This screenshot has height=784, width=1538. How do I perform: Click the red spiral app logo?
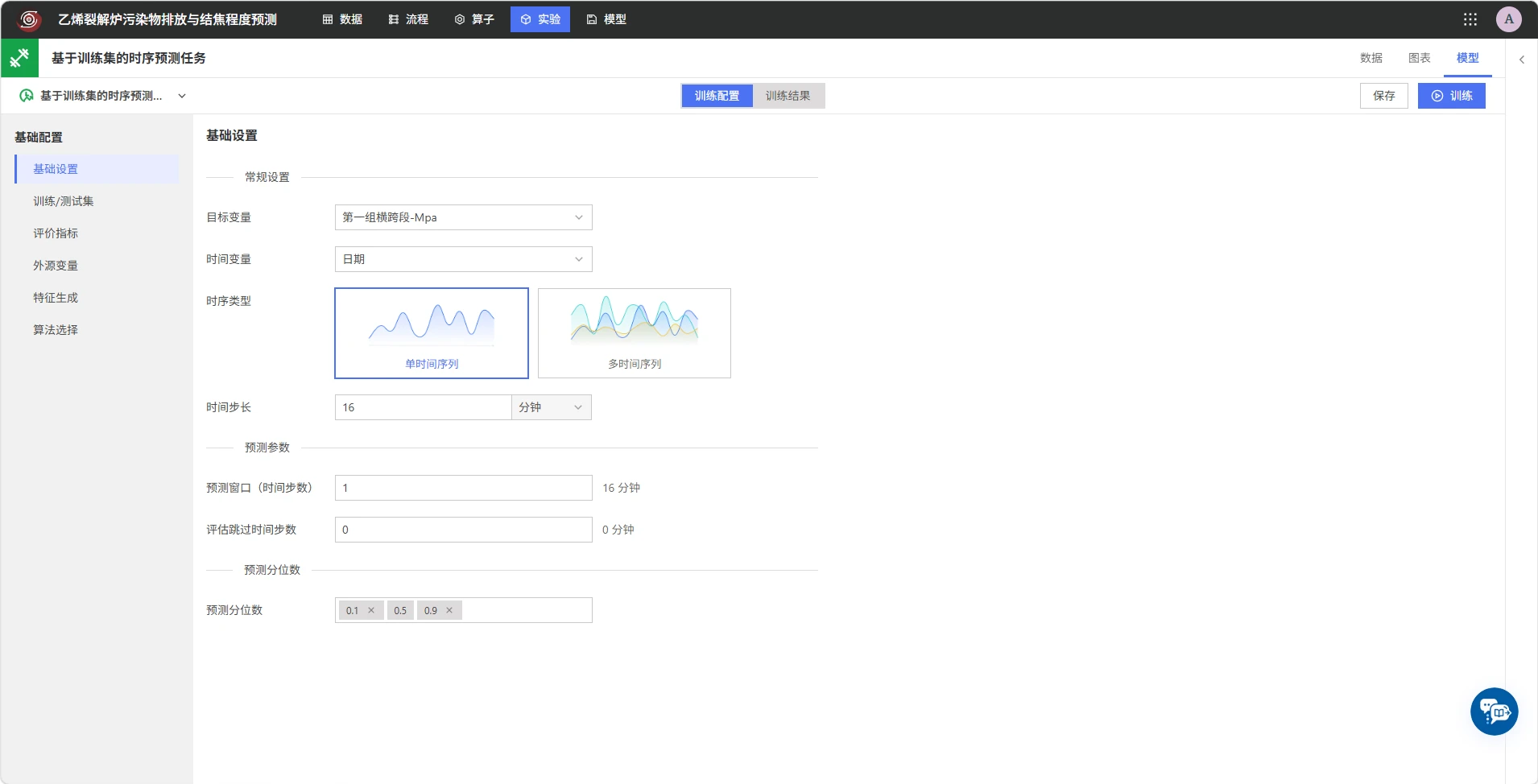[x=29, y=19]
